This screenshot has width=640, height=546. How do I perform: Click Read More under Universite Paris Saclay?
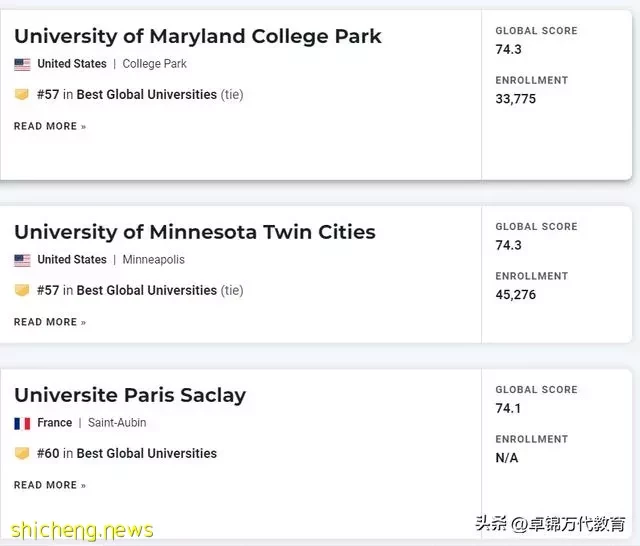click(50, 485)
